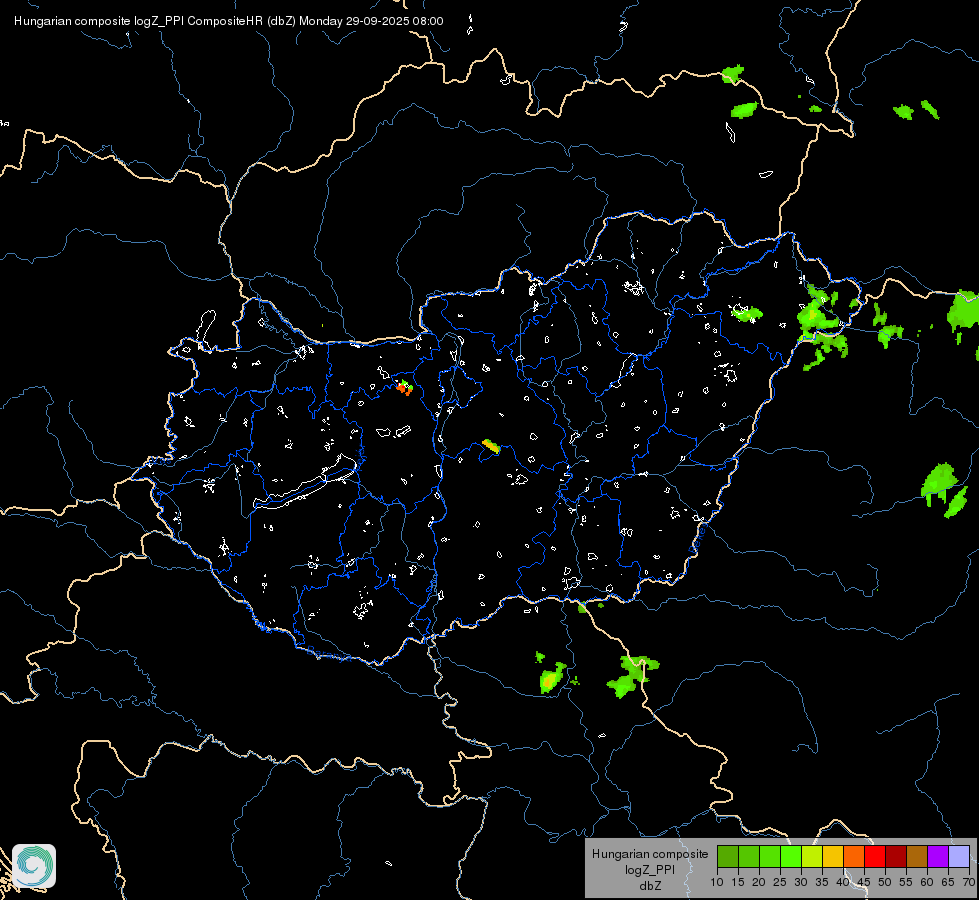Screen dimensions: 979x900
Task: Select the 50–55 dBZ dark red swatch
Action: [x=896, y=856]
